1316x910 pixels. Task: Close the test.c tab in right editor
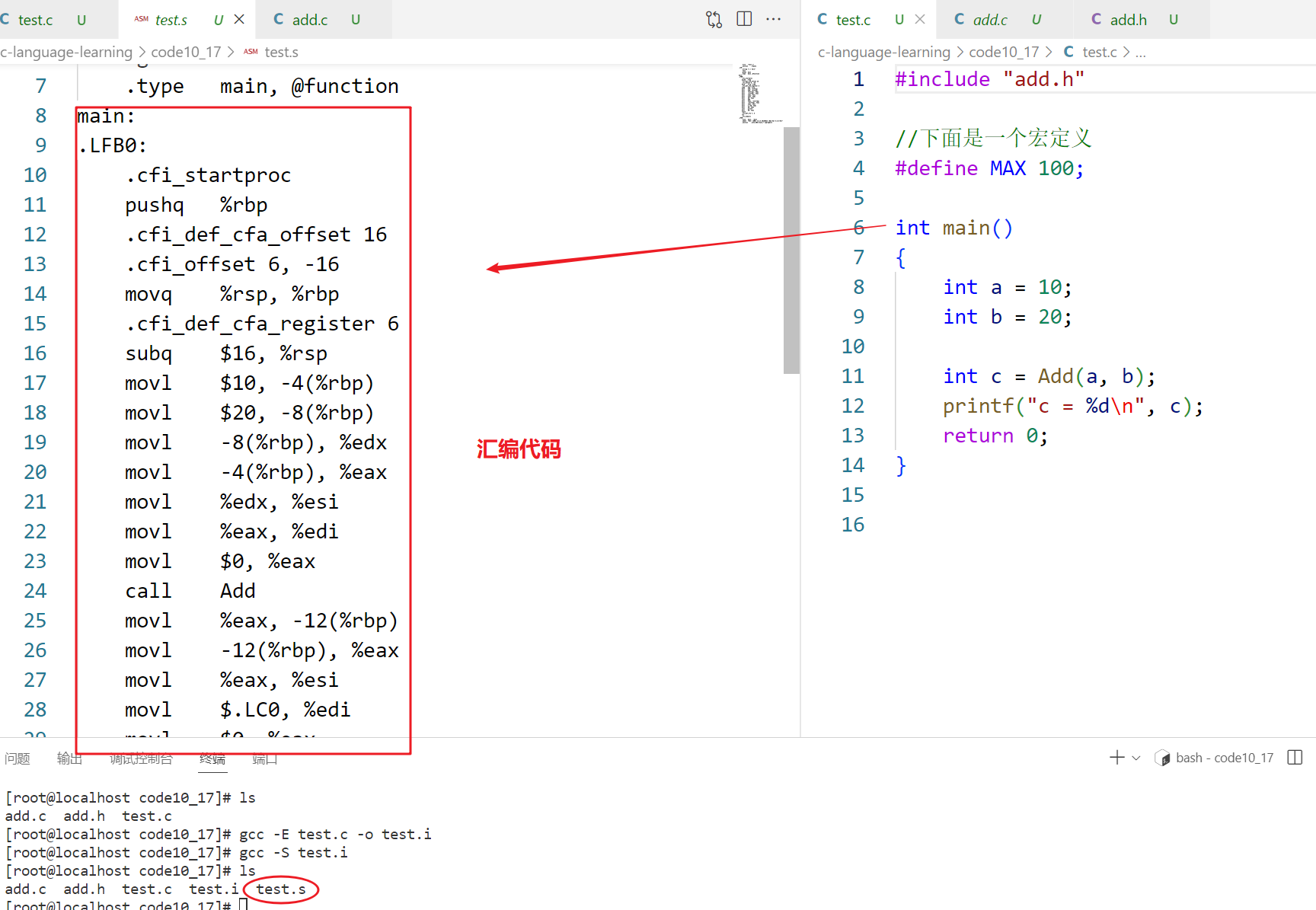[x=920, y=19]
